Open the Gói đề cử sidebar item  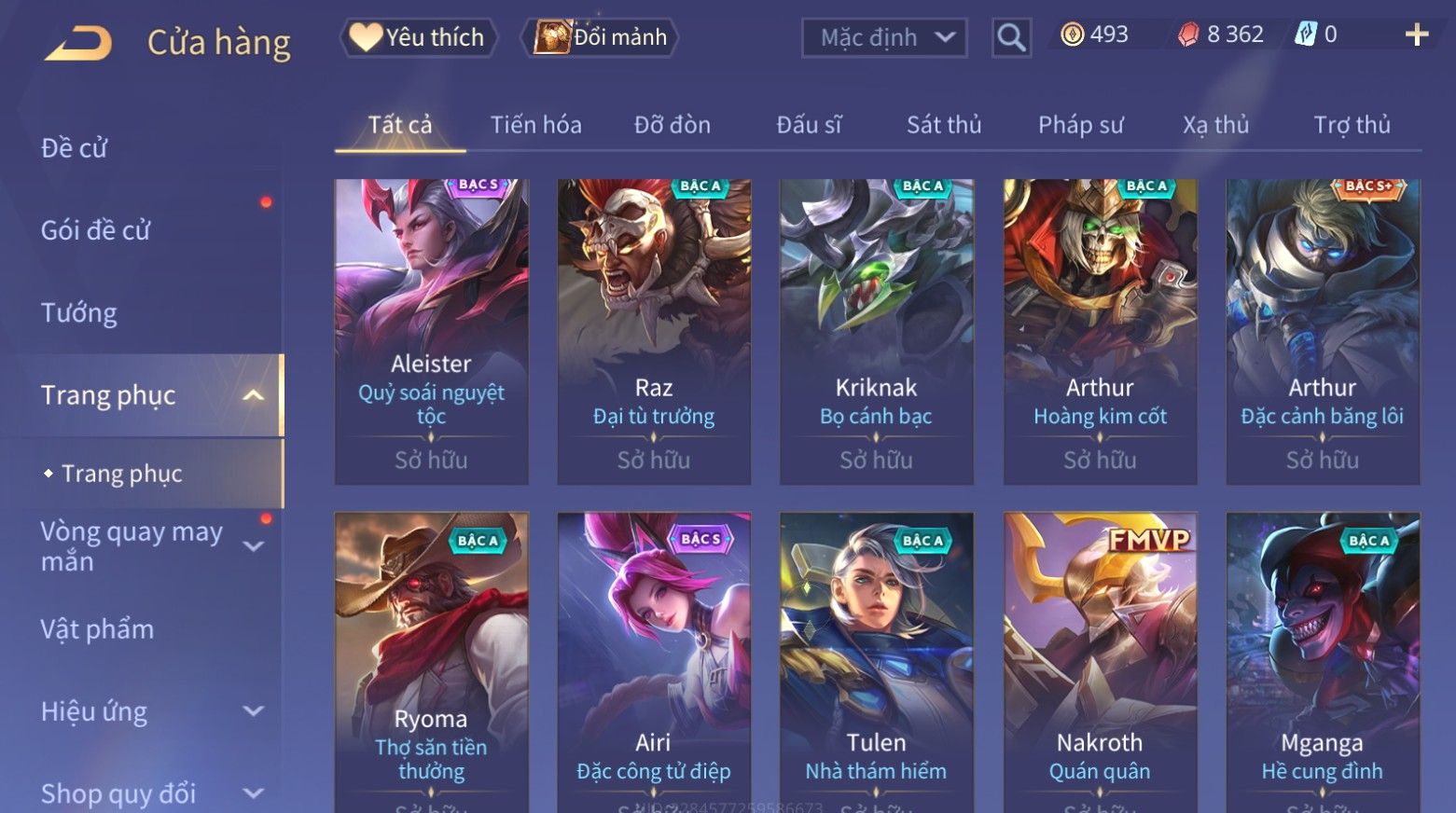96,230
